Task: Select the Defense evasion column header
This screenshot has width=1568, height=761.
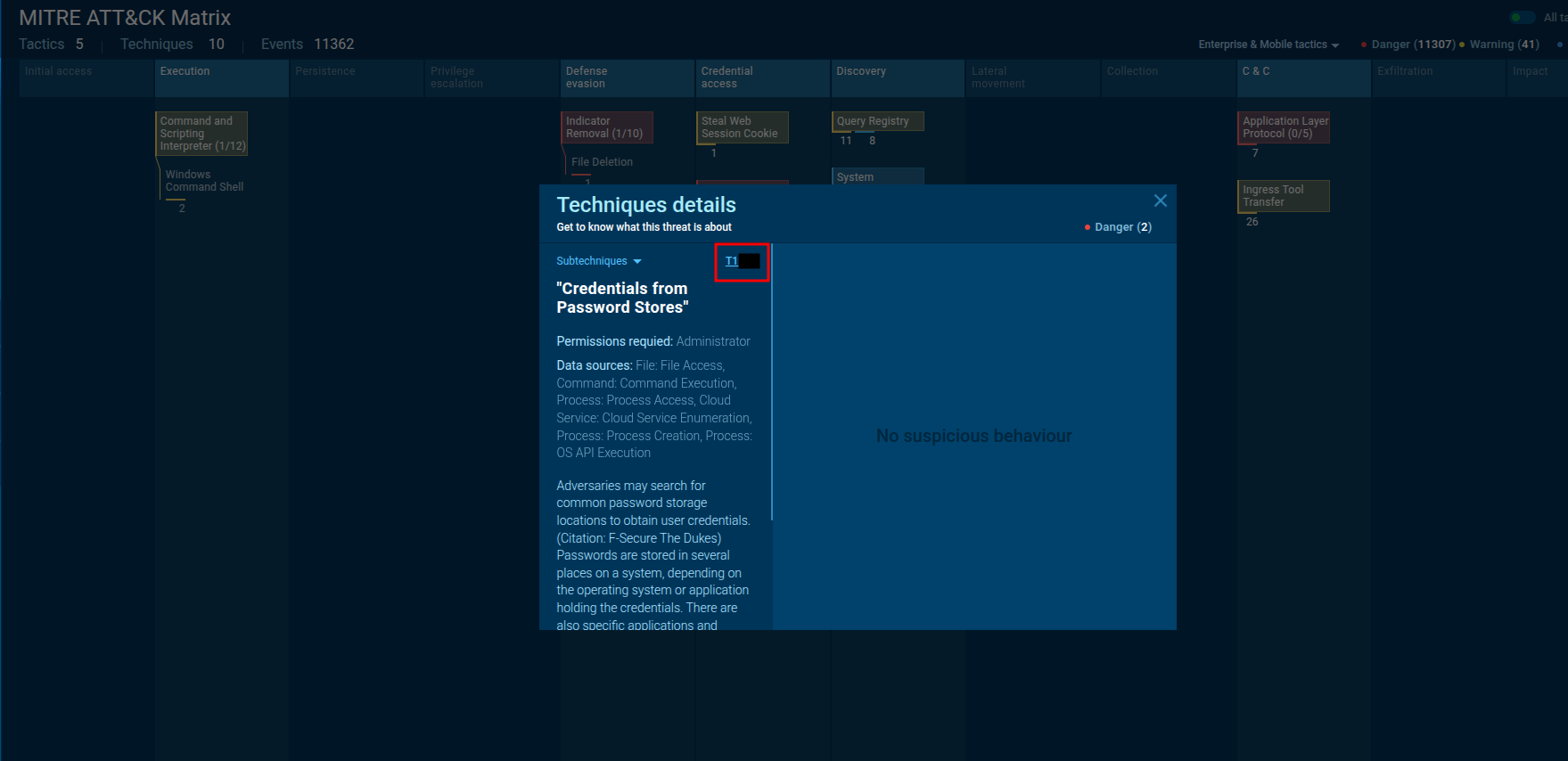Action: click(627, 78)
